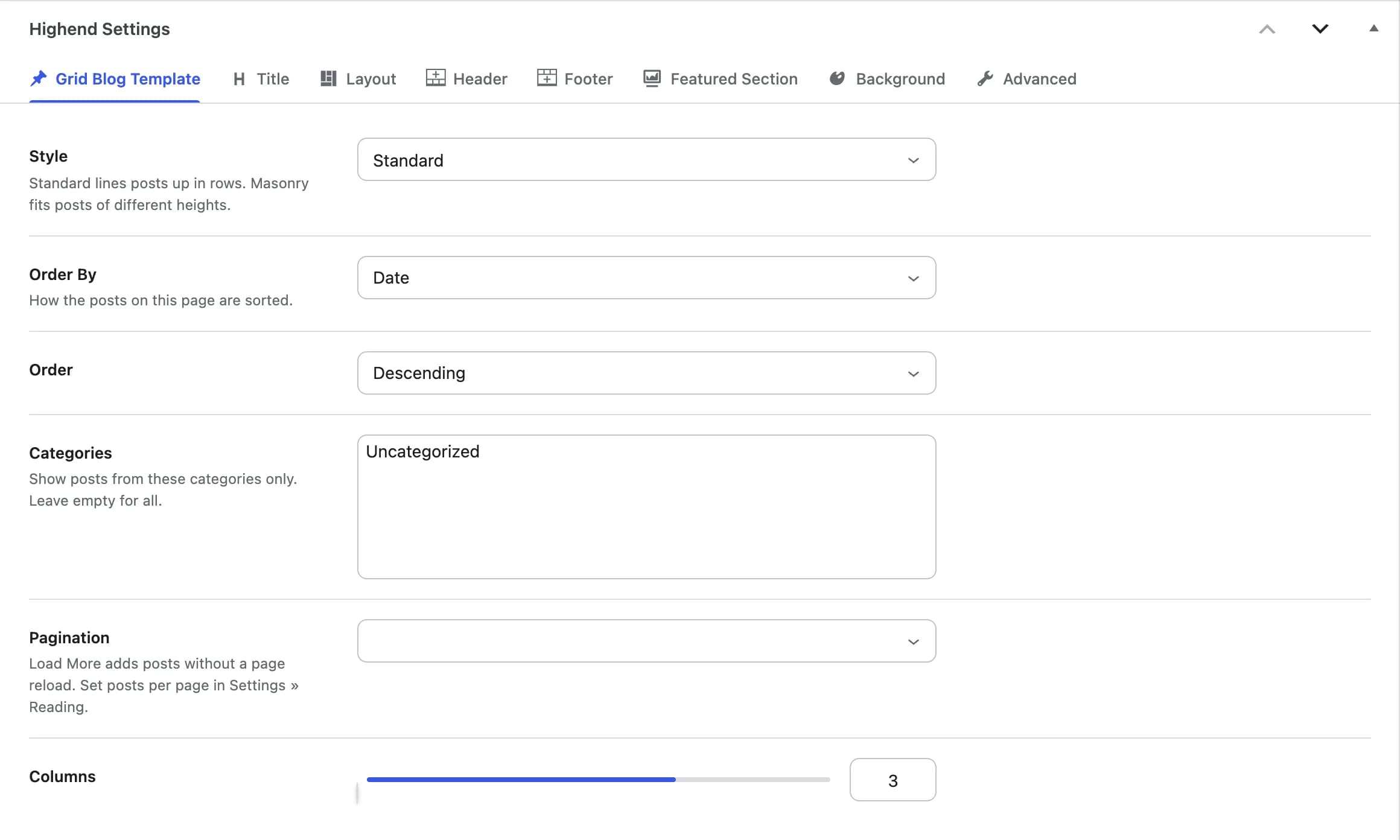This screenshot has height=840, width=1400.
Task: Click the Header table icon
Action: tap(436, 78)
